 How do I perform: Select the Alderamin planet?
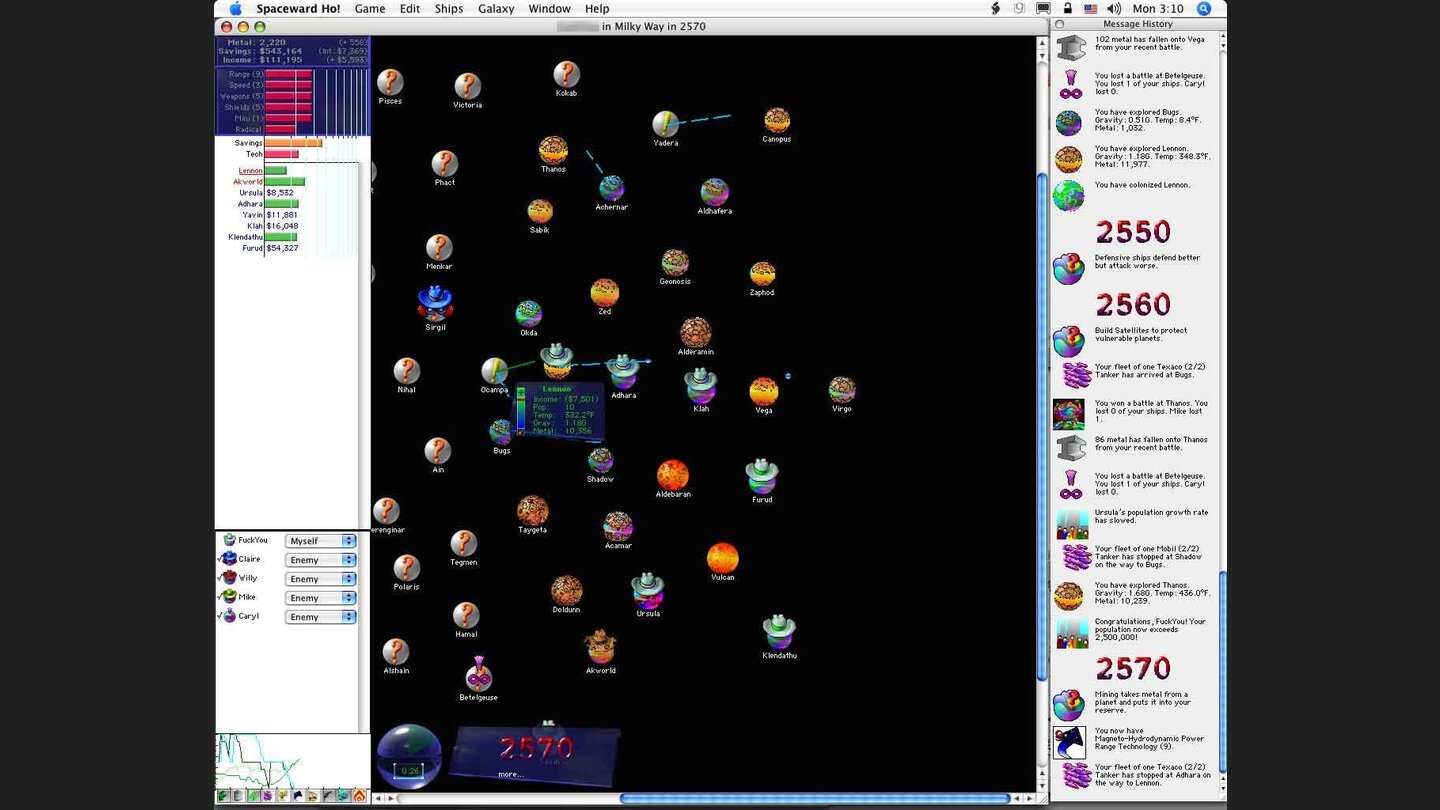[x=695, y=332]
